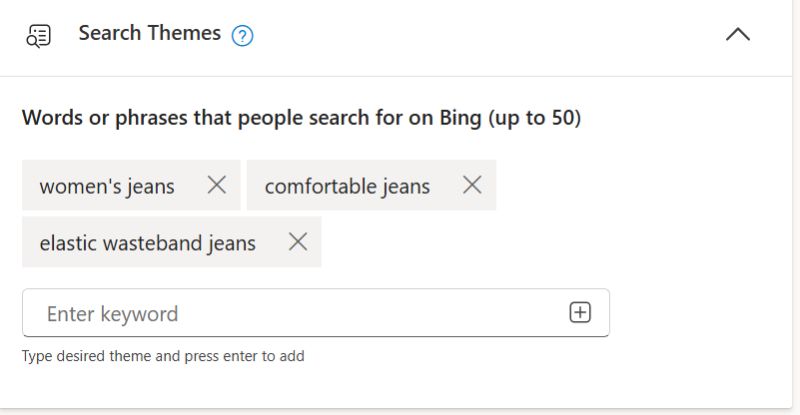Remove "elastic wasteband jeans" using its X
Image resolution: width=800 pixels, height=415 pixels.
(x=297, y=242)
